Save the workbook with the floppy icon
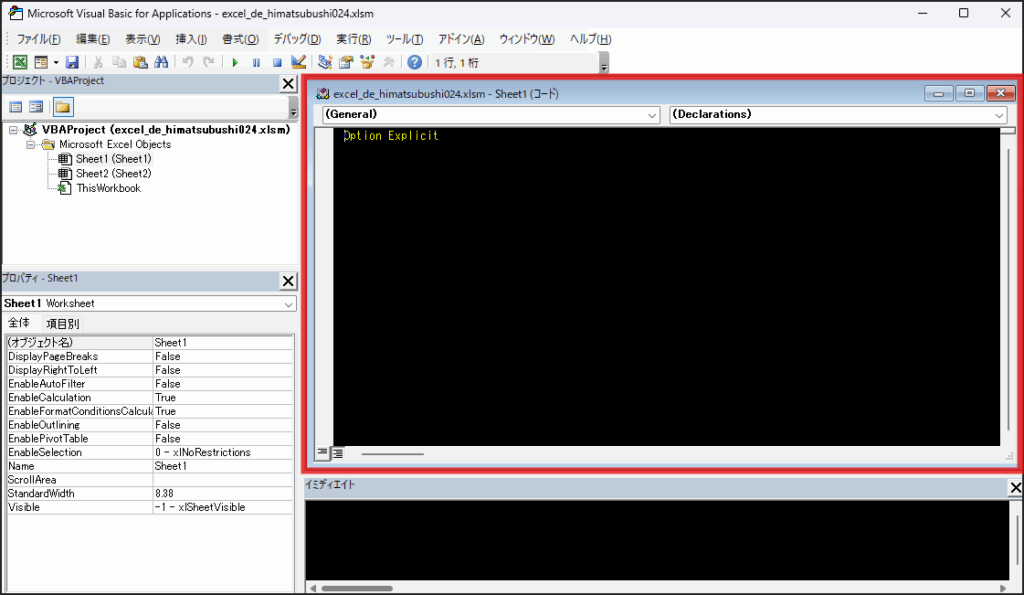The image size is (1024, 595). 72,62
